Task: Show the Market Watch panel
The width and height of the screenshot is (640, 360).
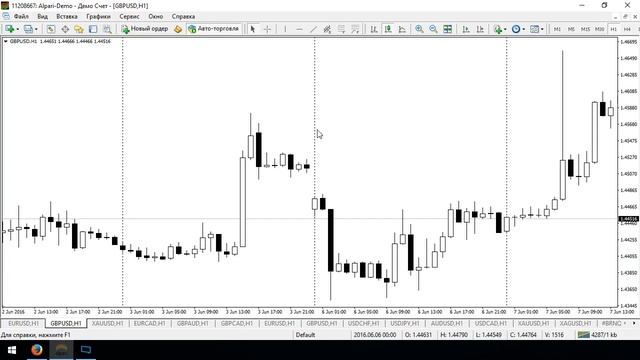Action: [x=51, y=29]
